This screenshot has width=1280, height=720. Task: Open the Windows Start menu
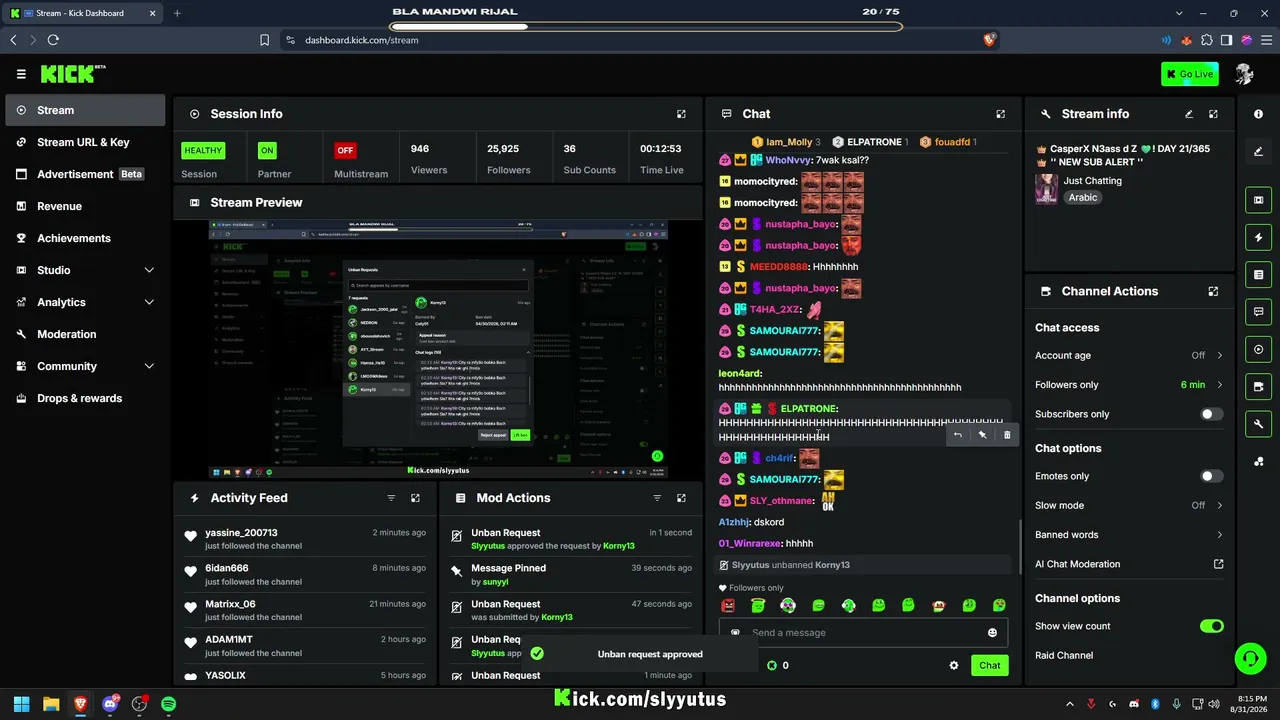point(21,704)
